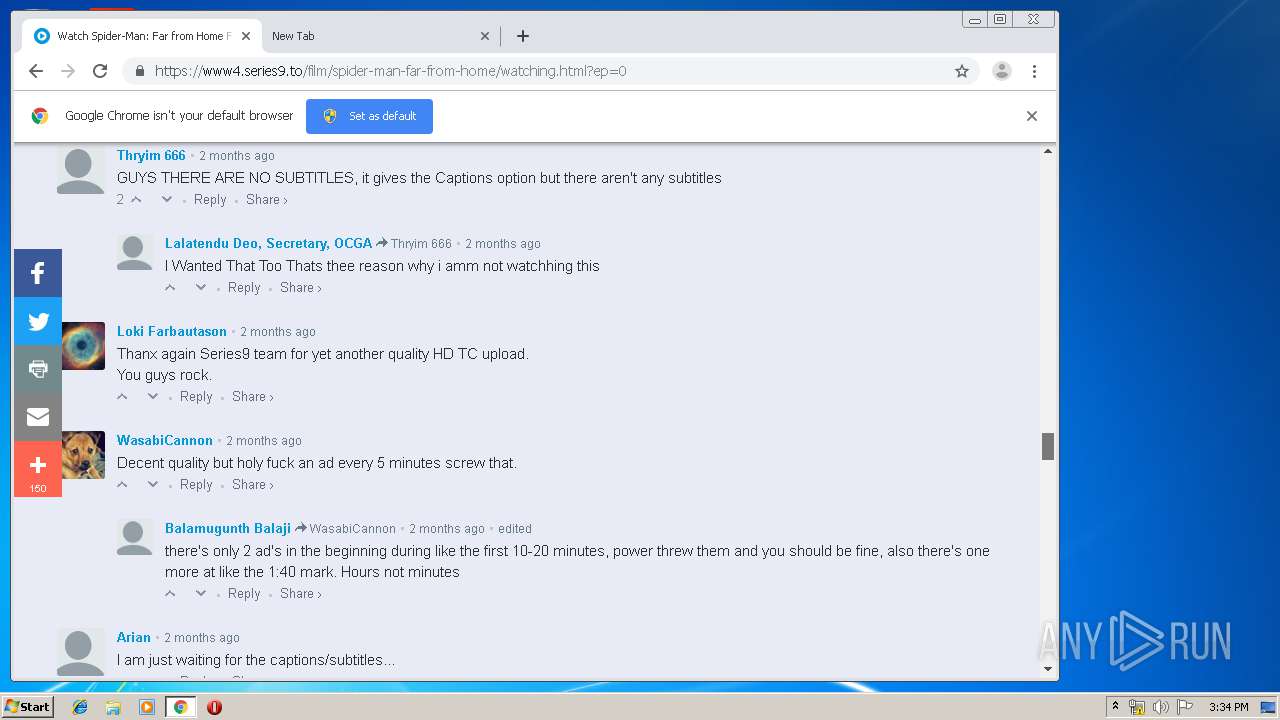Click the 3:34 PM taskbar clock
Image resolution: width=1280 pixels, height=720 pixels.
coord(1228,707)
